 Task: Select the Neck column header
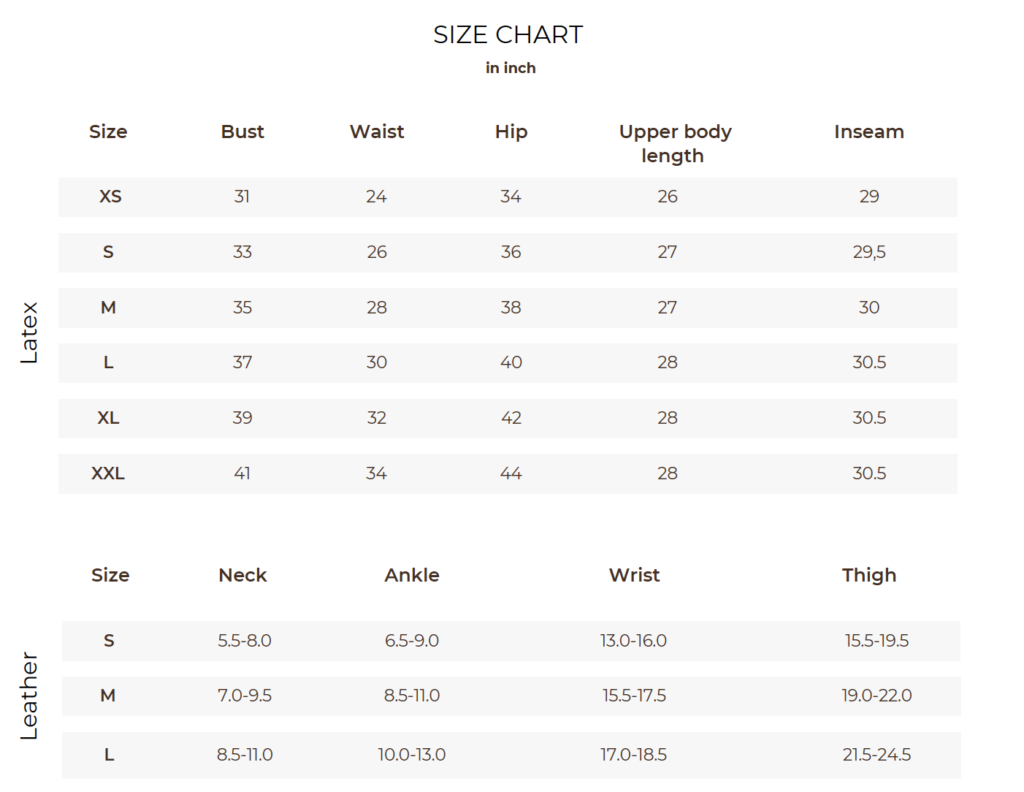[243, 575]
